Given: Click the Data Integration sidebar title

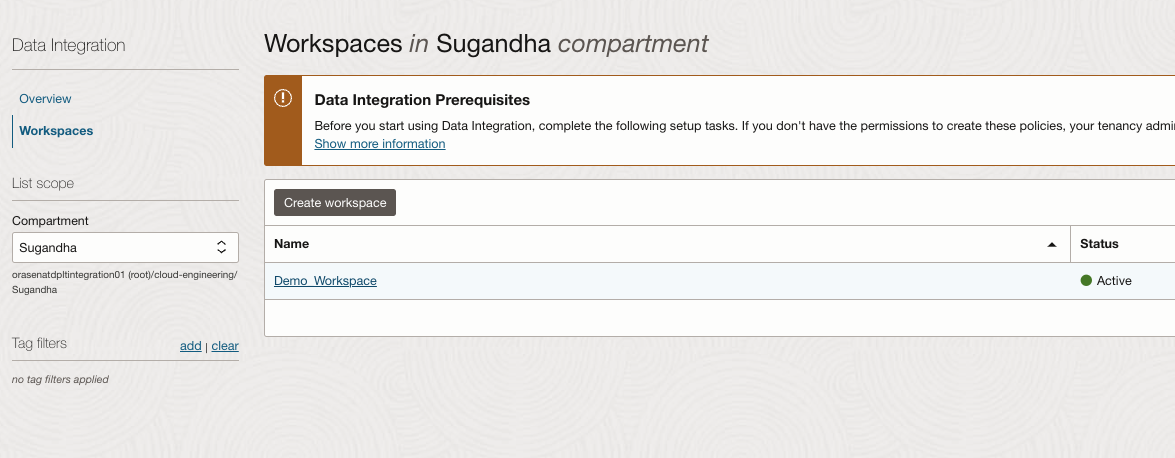Looking at the screenshot, I should click(x=68, y=45).
